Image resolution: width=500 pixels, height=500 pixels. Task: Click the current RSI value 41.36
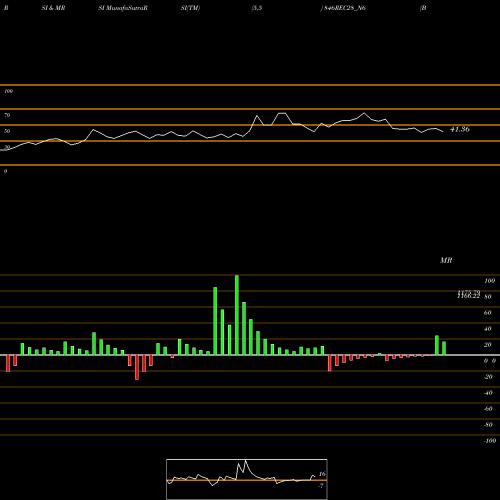[x=460, y=129]
